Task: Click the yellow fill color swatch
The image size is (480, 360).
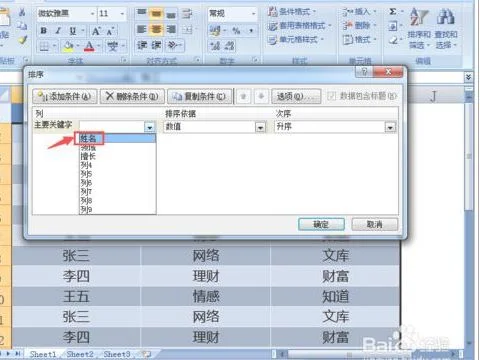Action: tap(68, 46)
